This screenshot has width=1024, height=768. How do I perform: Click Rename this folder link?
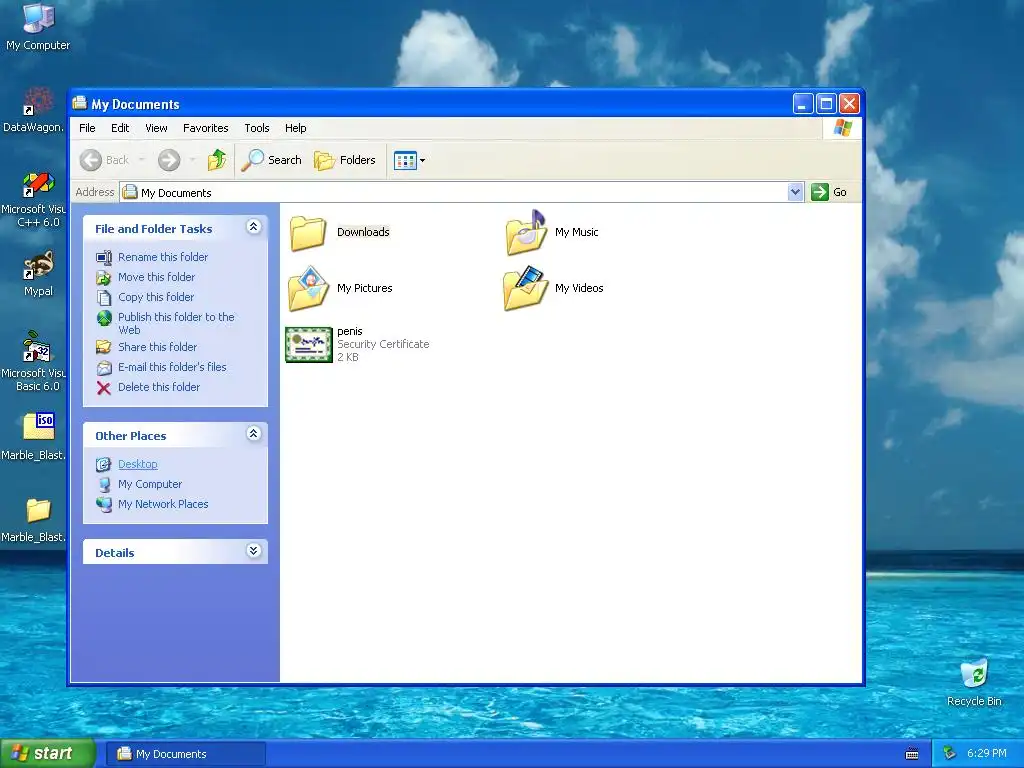click(163, 257)
